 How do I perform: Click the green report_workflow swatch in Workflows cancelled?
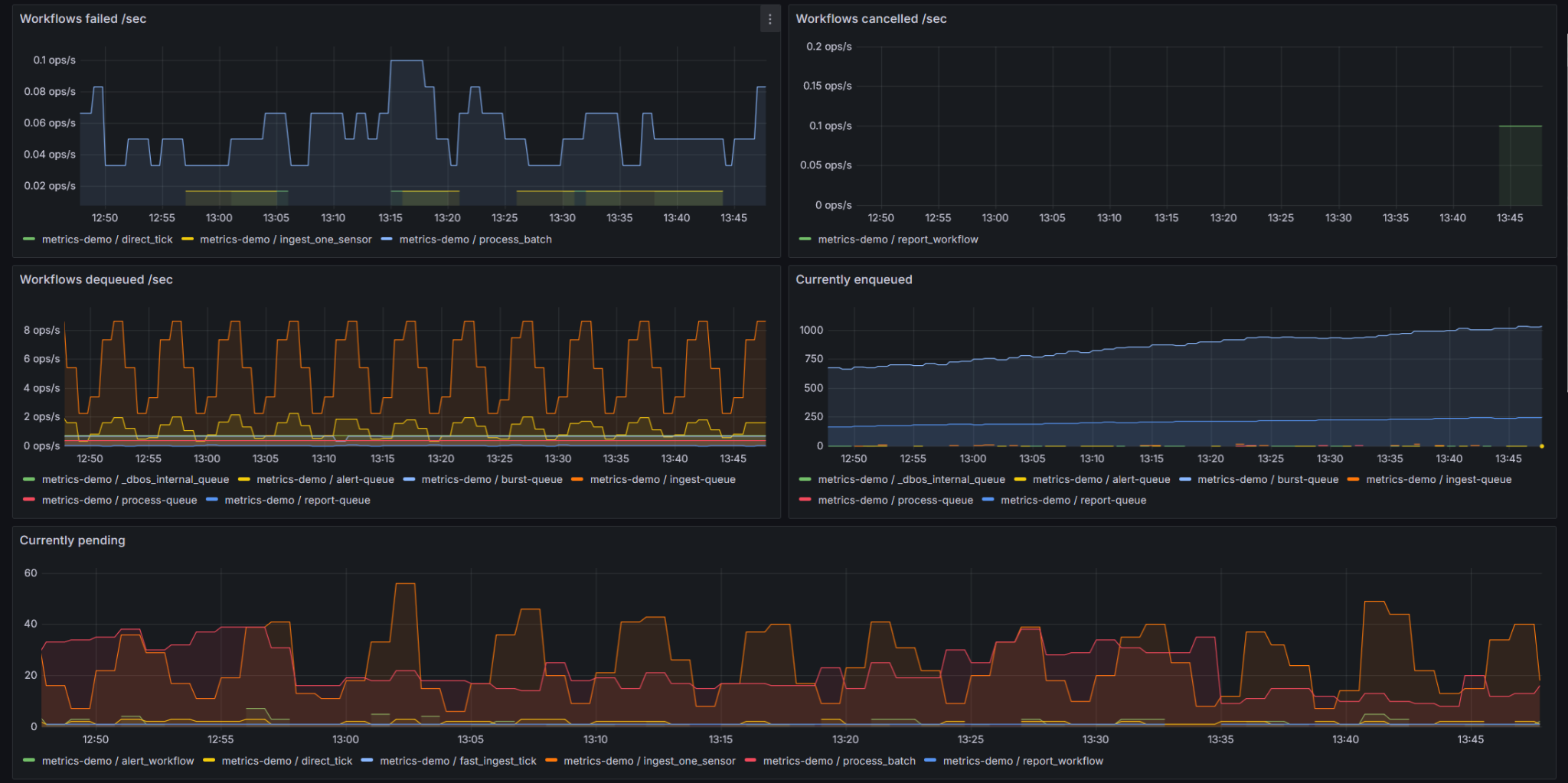tap(805, 240)
